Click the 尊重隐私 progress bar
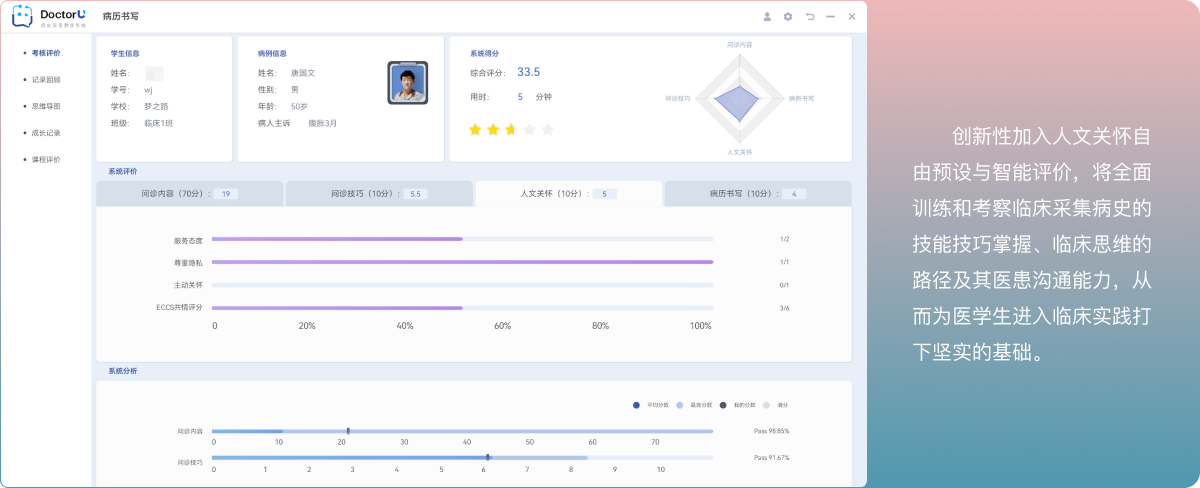 462,262
